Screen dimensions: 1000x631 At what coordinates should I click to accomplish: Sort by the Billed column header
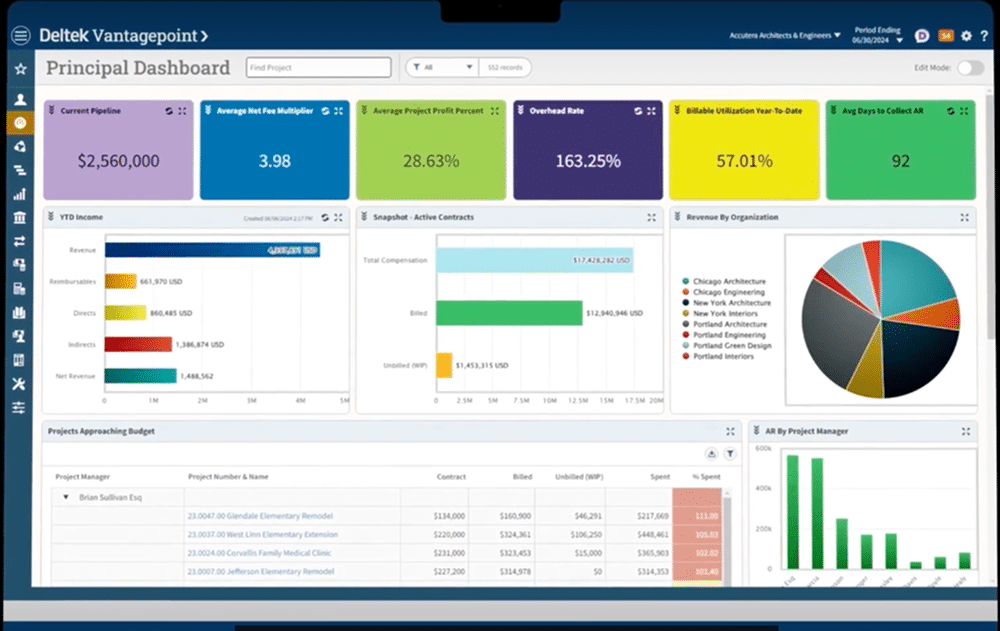coord(522,477)
